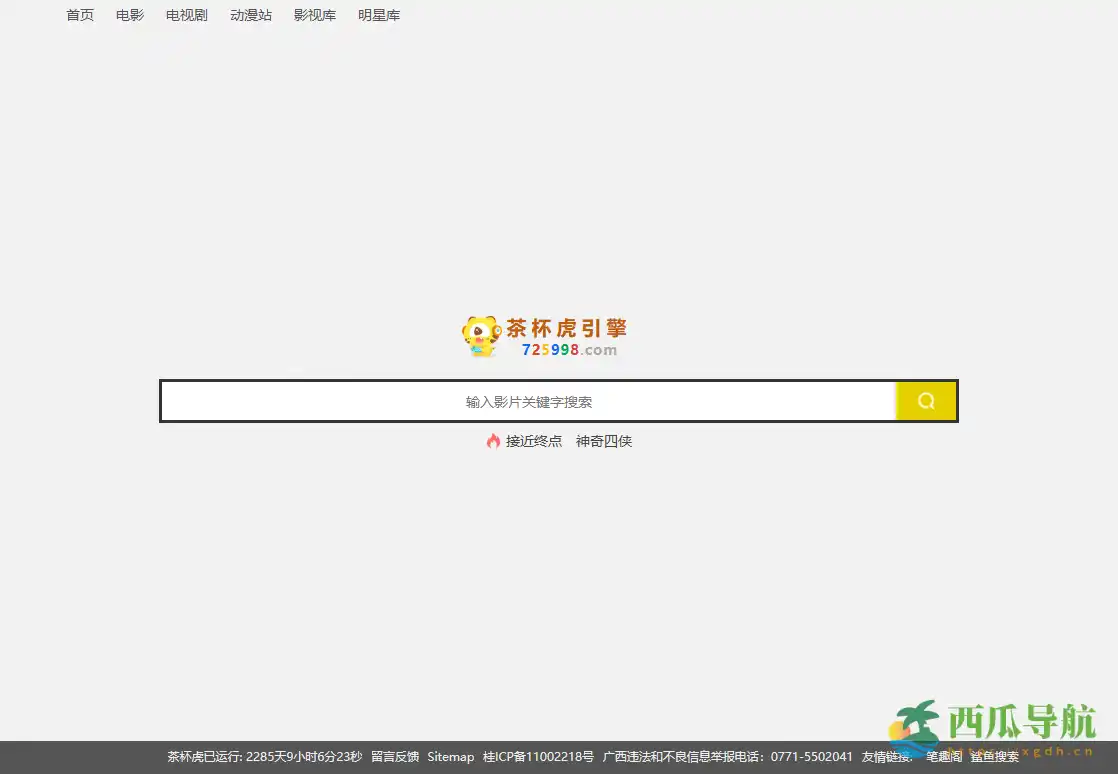Select hot search term 接近终点
Viewport: 1118px width, 774px height.
[534, 441]
